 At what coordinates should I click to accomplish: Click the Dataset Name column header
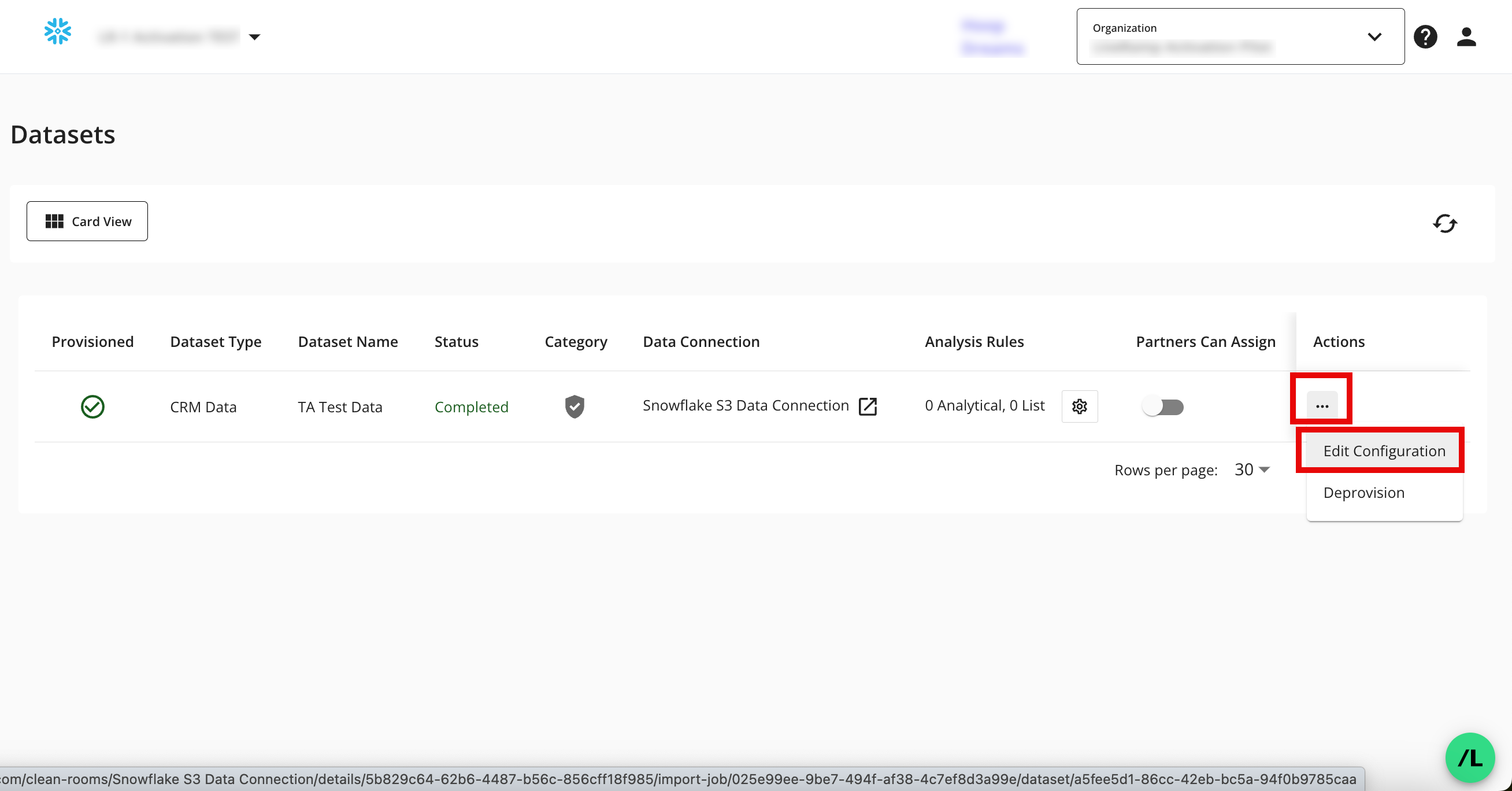(347, 342)
